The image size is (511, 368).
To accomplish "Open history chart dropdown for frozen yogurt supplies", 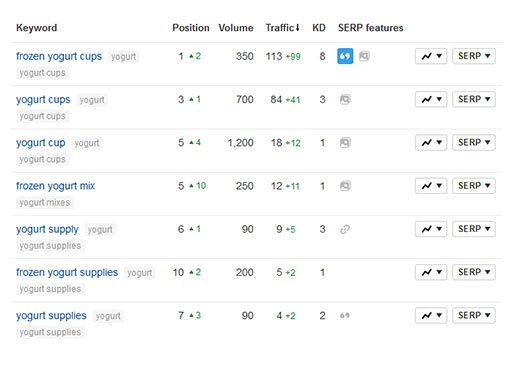I will pyautogui.click(x=431, y=272).
